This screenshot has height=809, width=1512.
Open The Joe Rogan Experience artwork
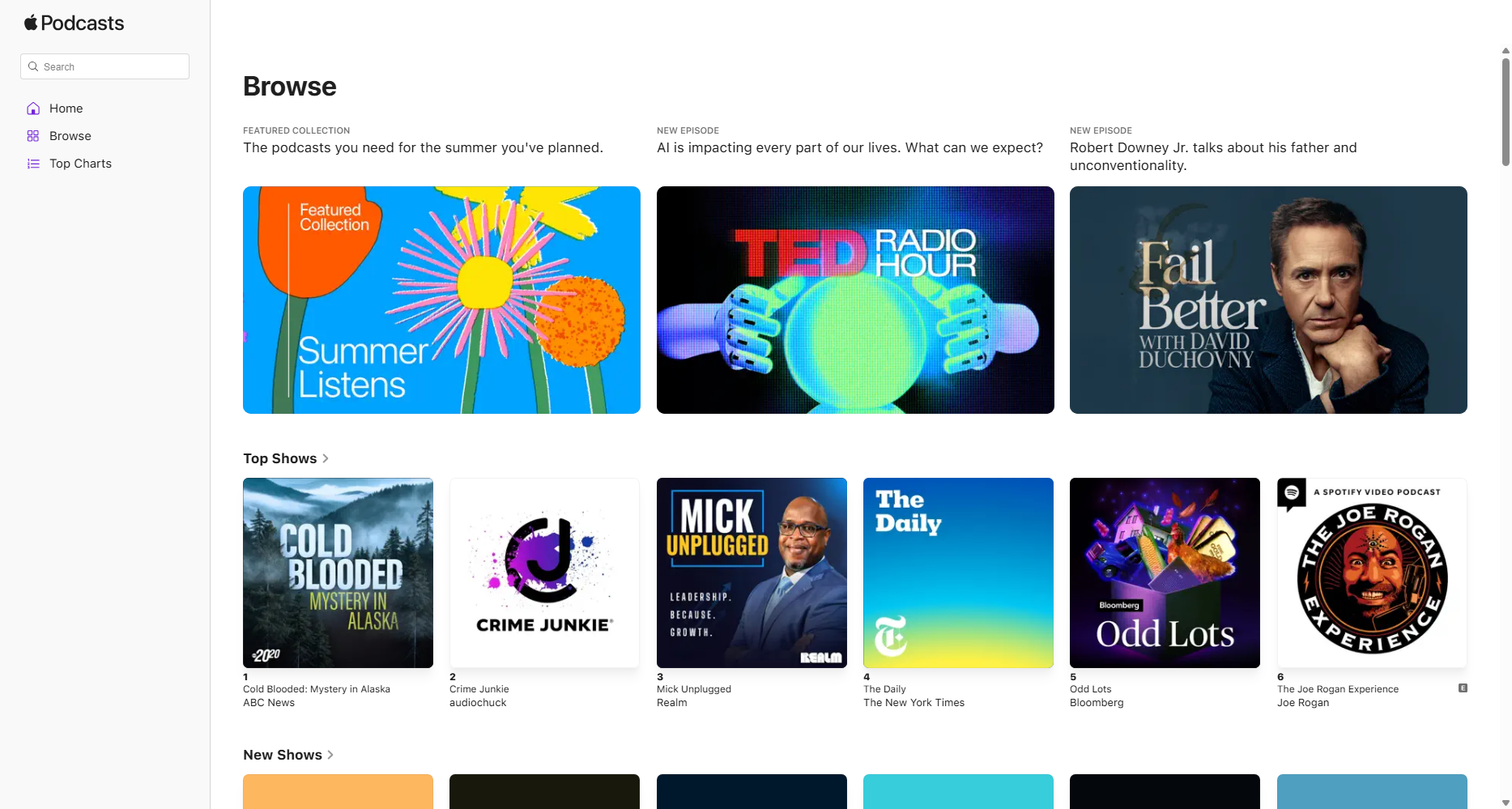(1372, 573)
